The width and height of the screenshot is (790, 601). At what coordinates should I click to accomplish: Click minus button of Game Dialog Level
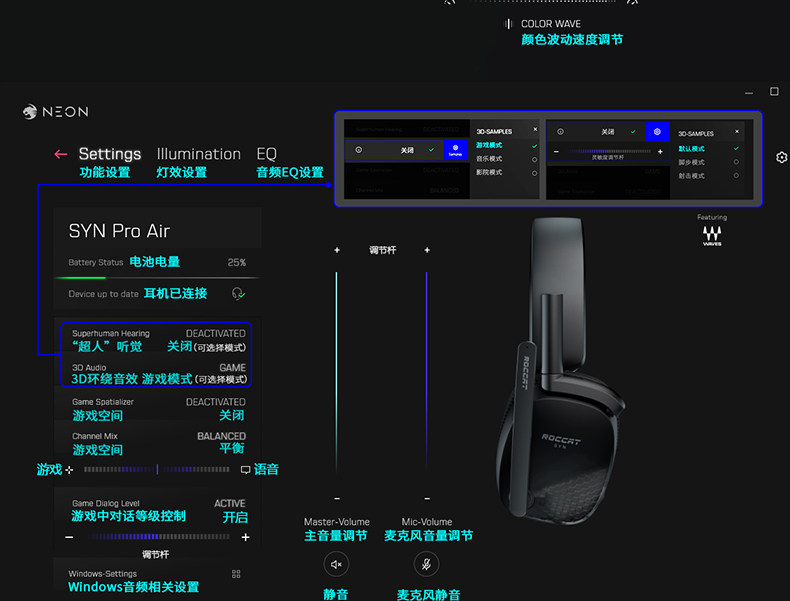69,537
